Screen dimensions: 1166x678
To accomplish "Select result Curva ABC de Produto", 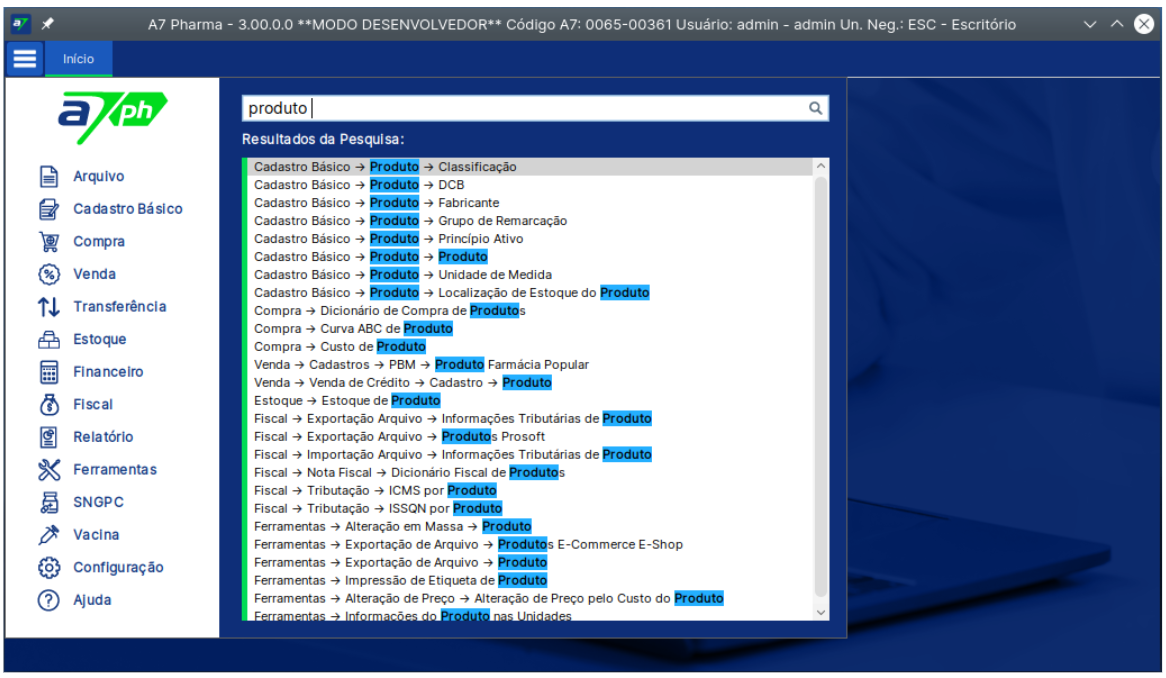I will [530, 329].
